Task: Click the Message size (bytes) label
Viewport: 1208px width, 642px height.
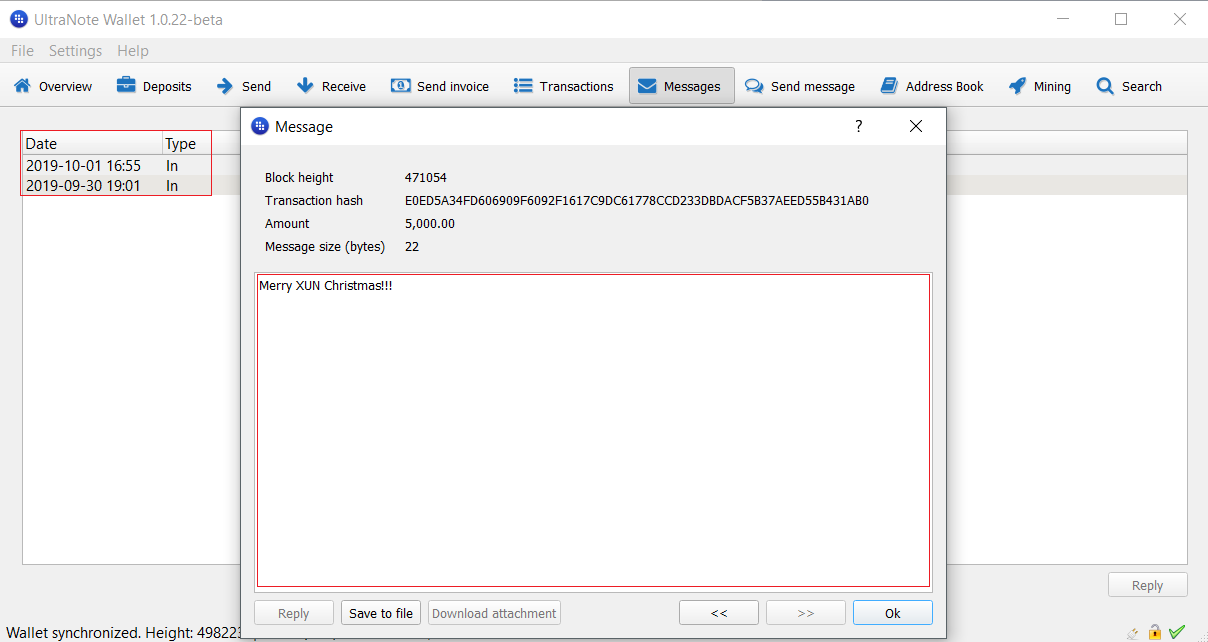Action: point(325,246)
